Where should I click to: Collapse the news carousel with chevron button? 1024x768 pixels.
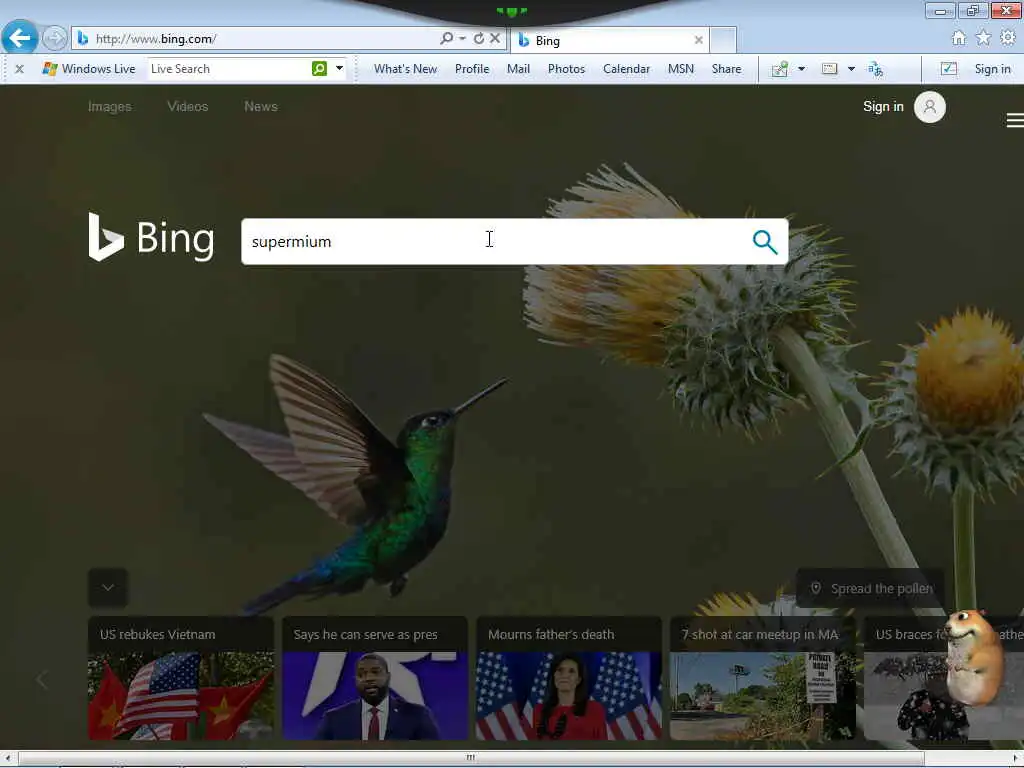(x=108, y=588)
